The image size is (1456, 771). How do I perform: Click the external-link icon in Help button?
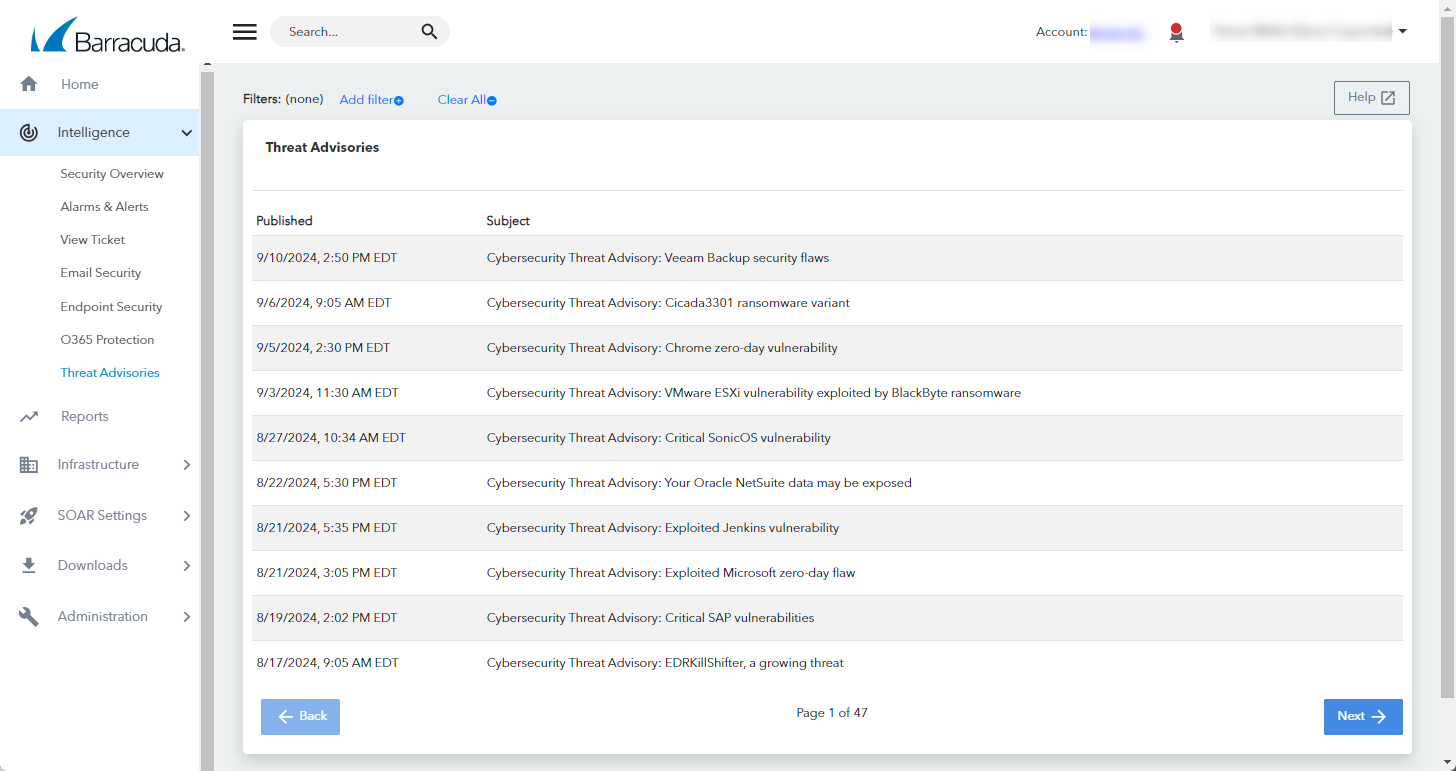coord(1388,98)
